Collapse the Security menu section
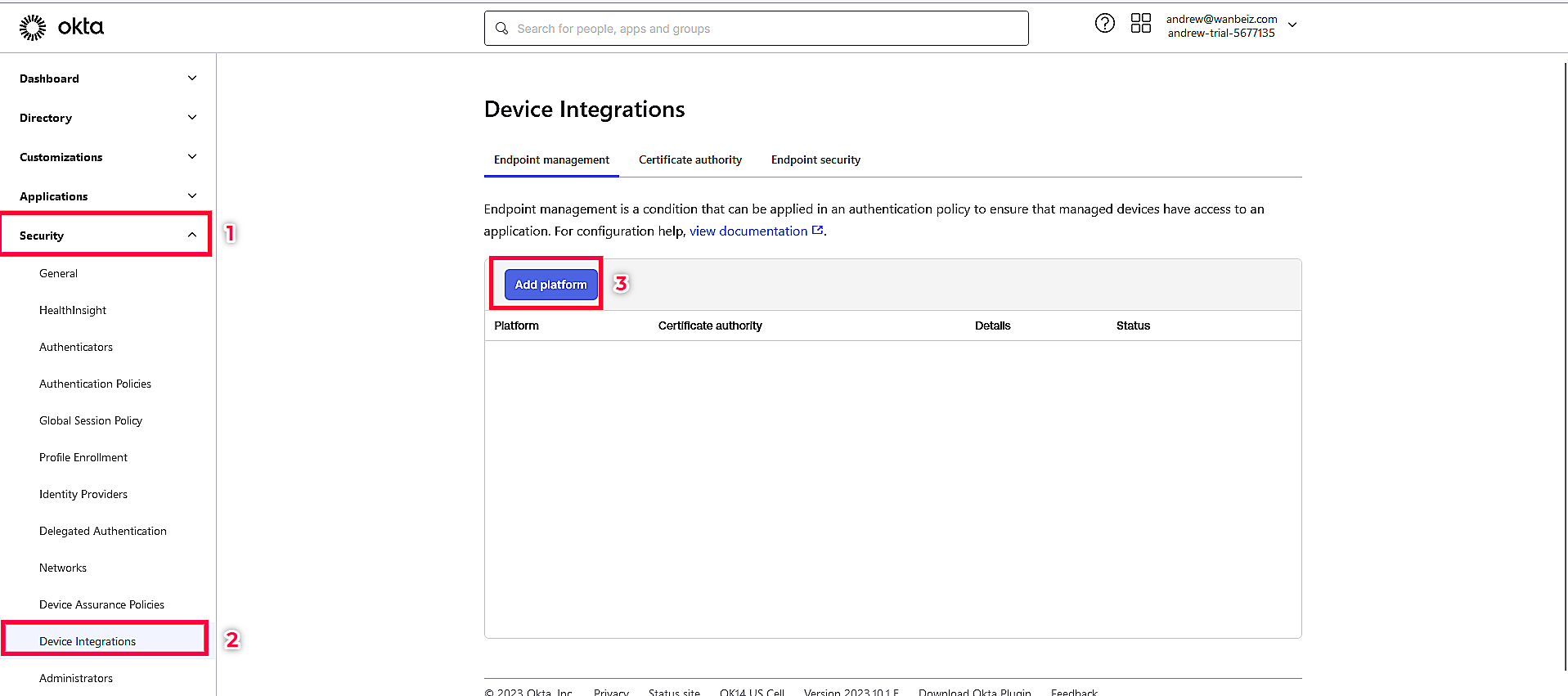 tap(192, 236)
